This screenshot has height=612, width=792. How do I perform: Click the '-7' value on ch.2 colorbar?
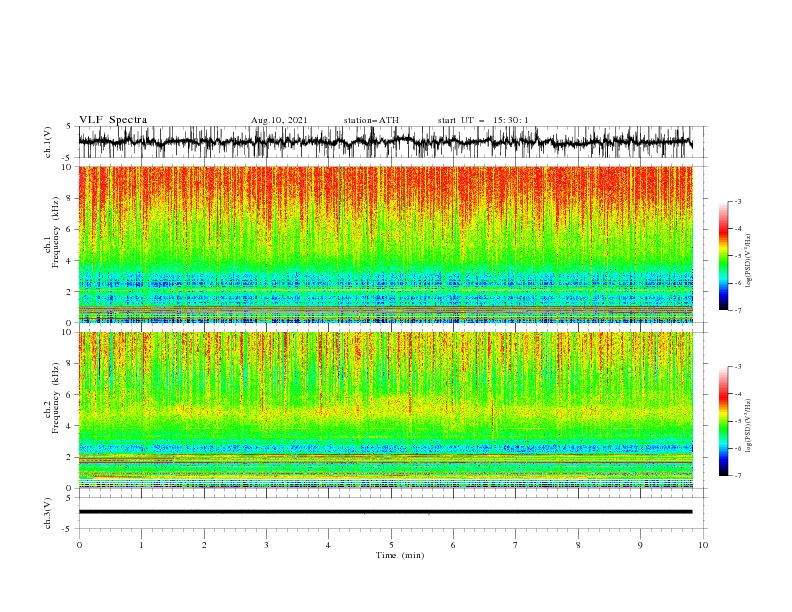(x=737, y=476)
